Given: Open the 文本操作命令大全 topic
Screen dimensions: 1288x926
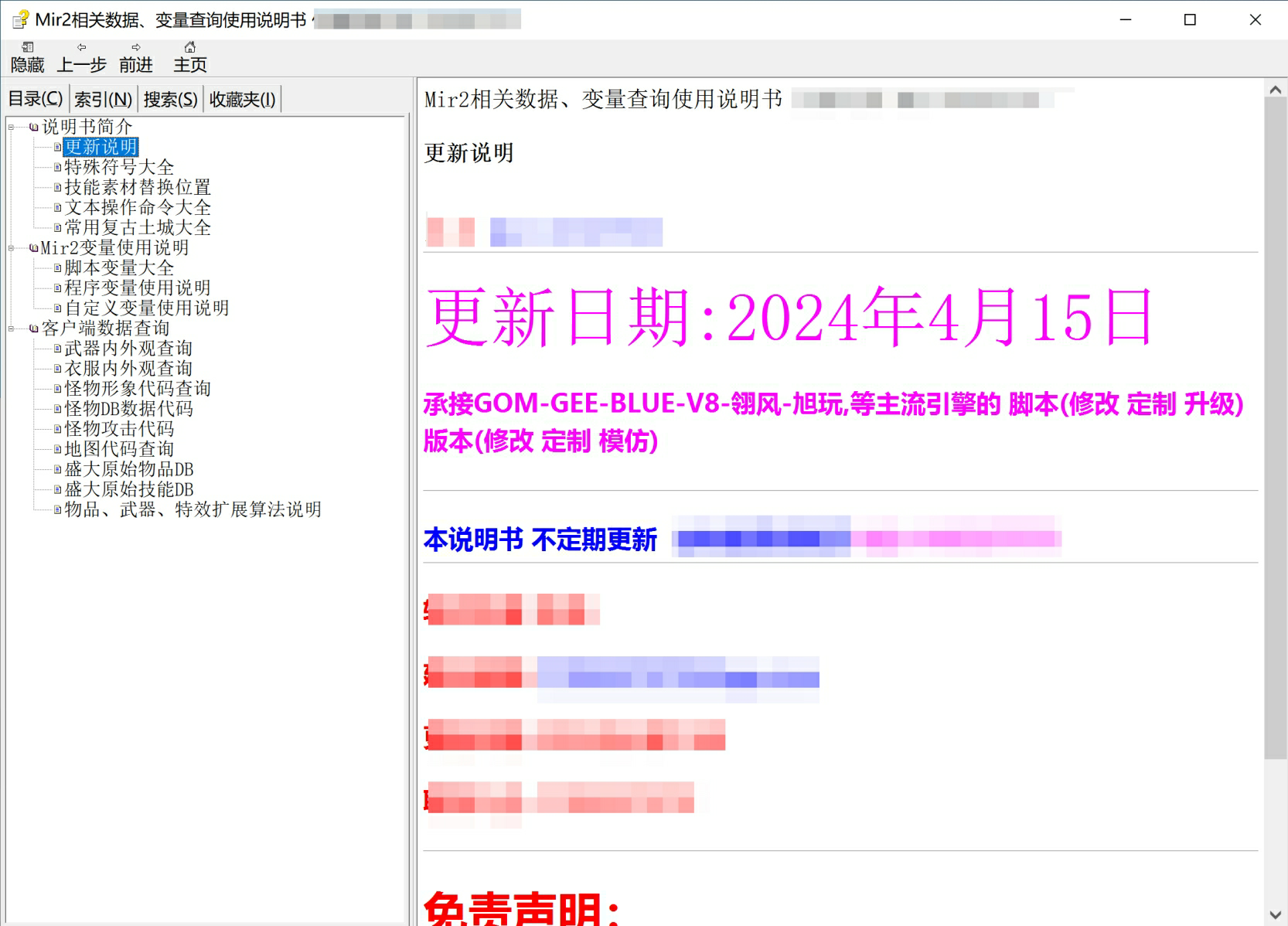Looking at the screenshot, I should pyautogui.click(x=138, y=207).
